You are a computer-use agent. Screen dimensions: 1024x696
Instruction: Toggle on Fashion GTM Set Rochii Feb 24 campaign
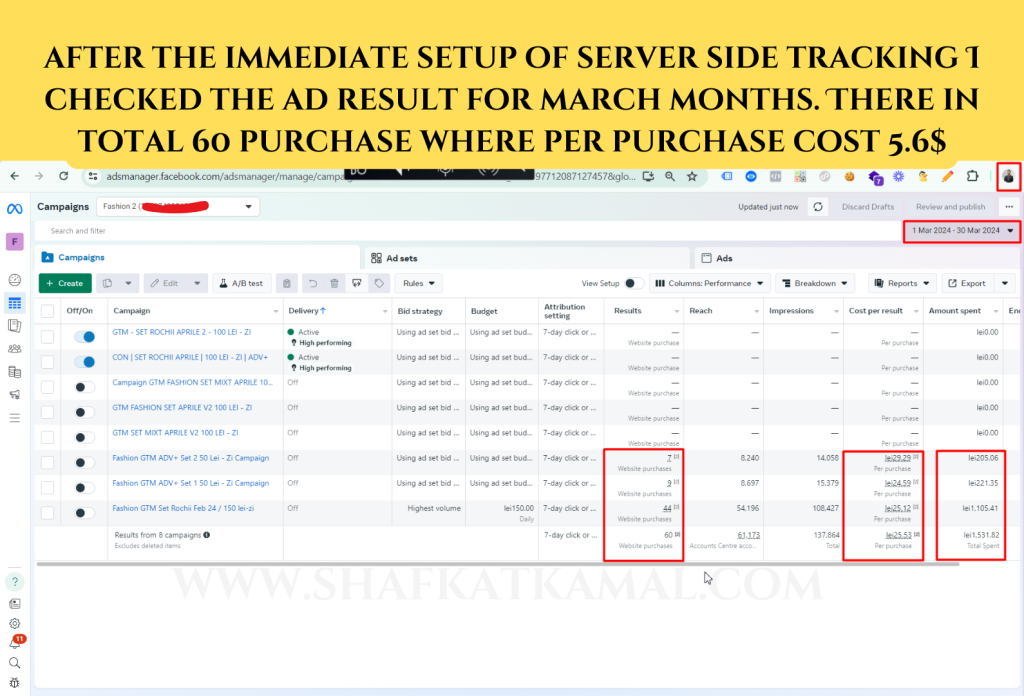pyautogui.click(x=84, y=513)
